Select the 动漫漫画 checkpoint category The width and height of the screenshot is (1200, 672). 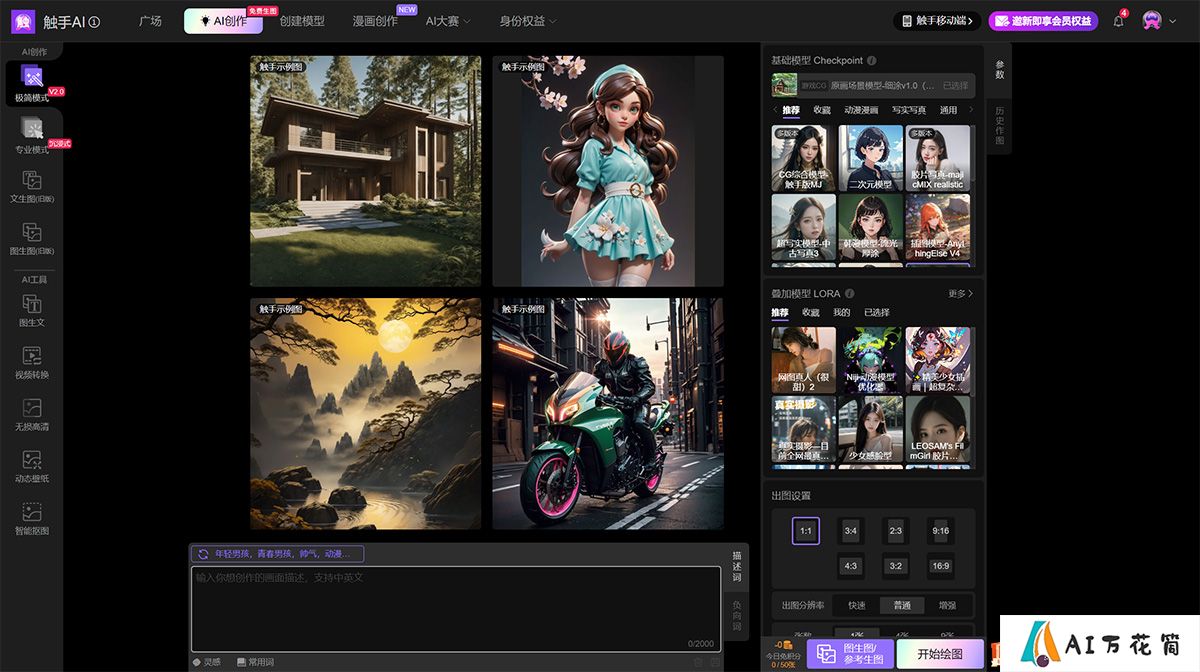point(861,110)
